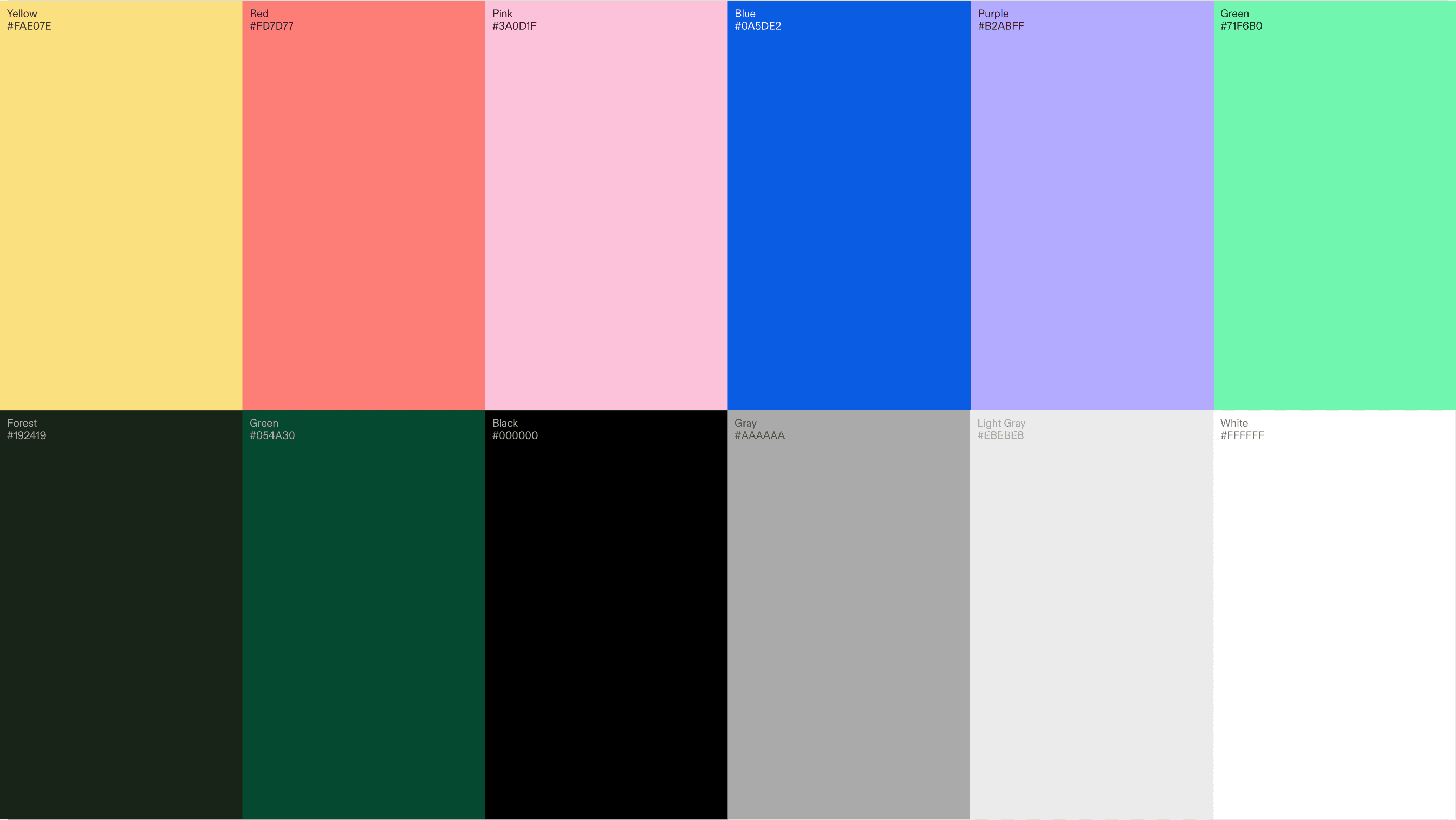Click the #3A0D1F hex code text
The image size is (1456, 820).
click(514, 26)
